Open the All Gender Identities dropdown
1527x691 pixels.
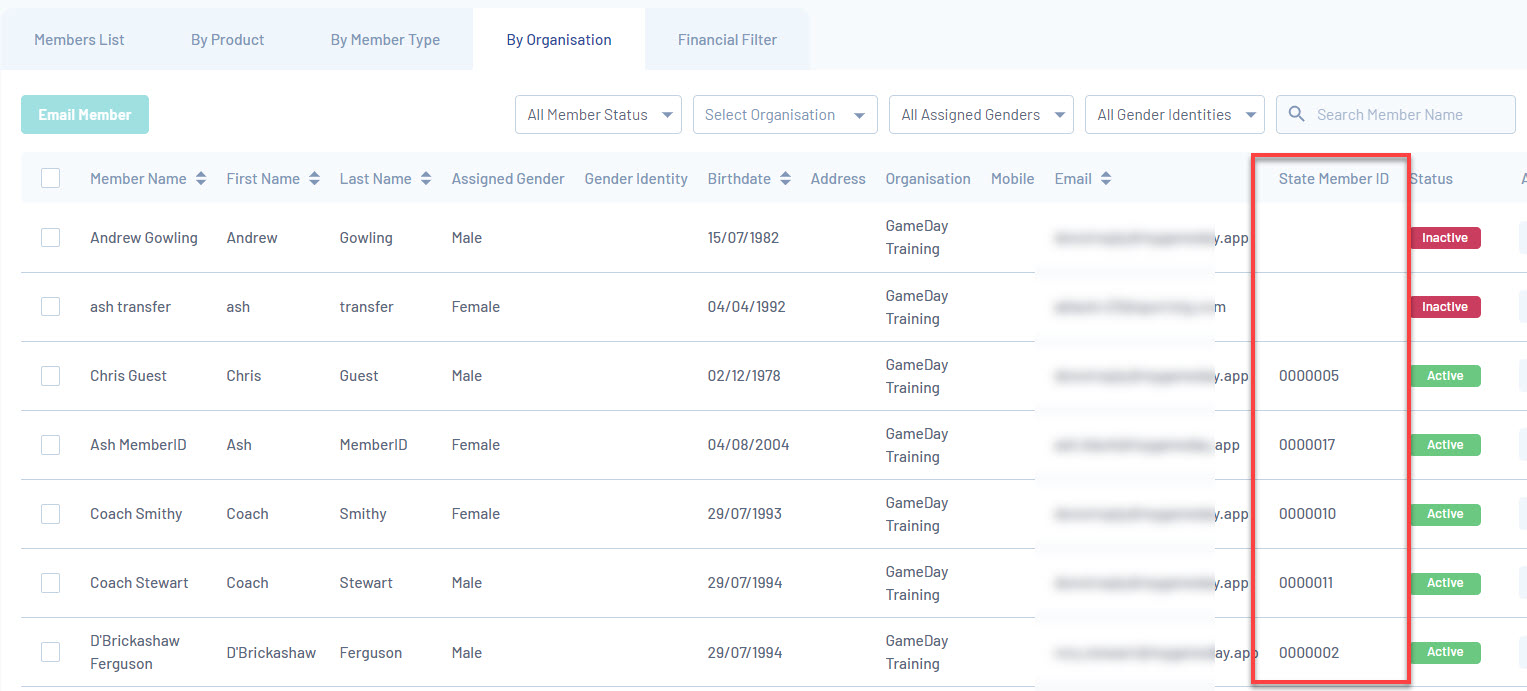coord(1175,115)
